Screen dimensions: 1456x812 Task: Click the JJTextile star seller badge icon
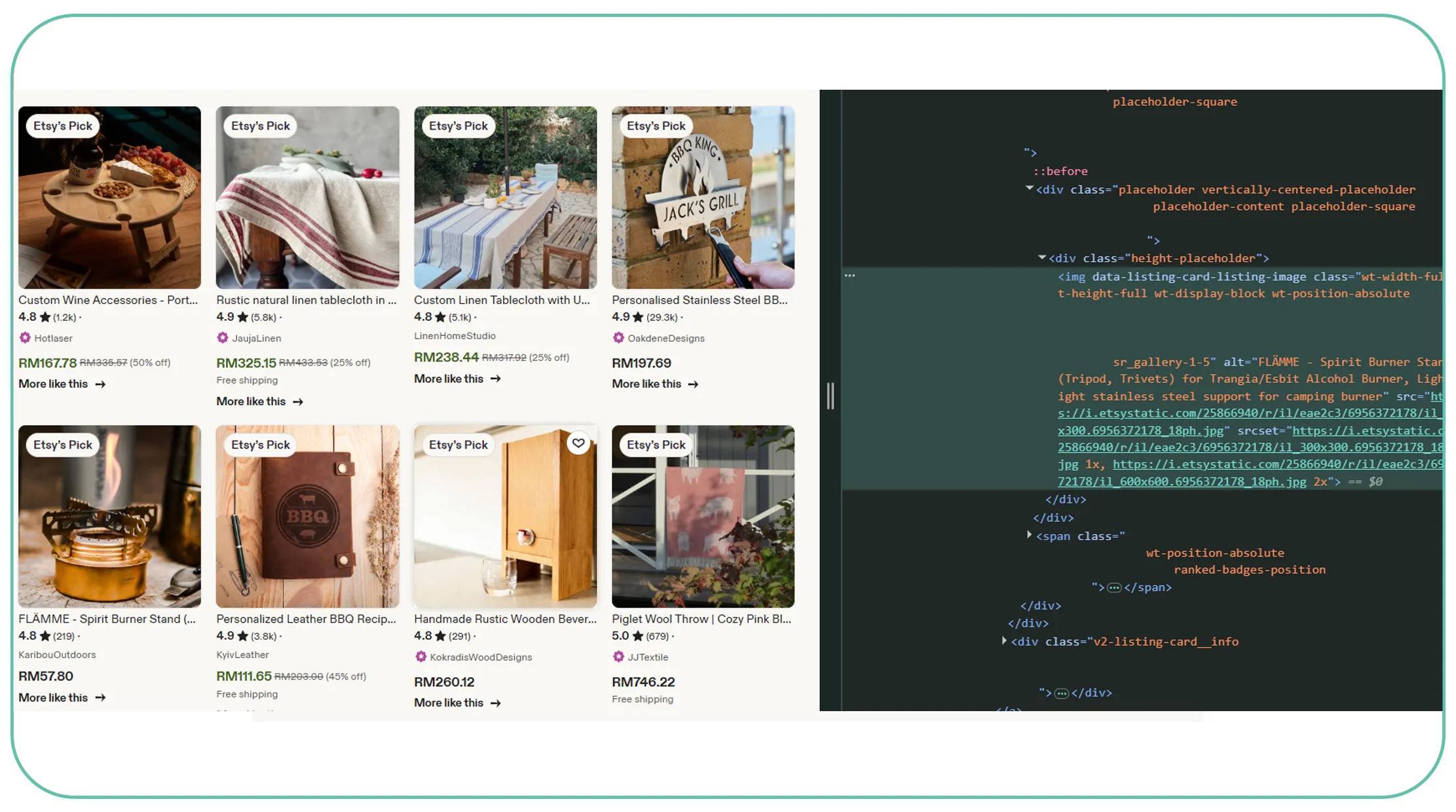point(618,657)
